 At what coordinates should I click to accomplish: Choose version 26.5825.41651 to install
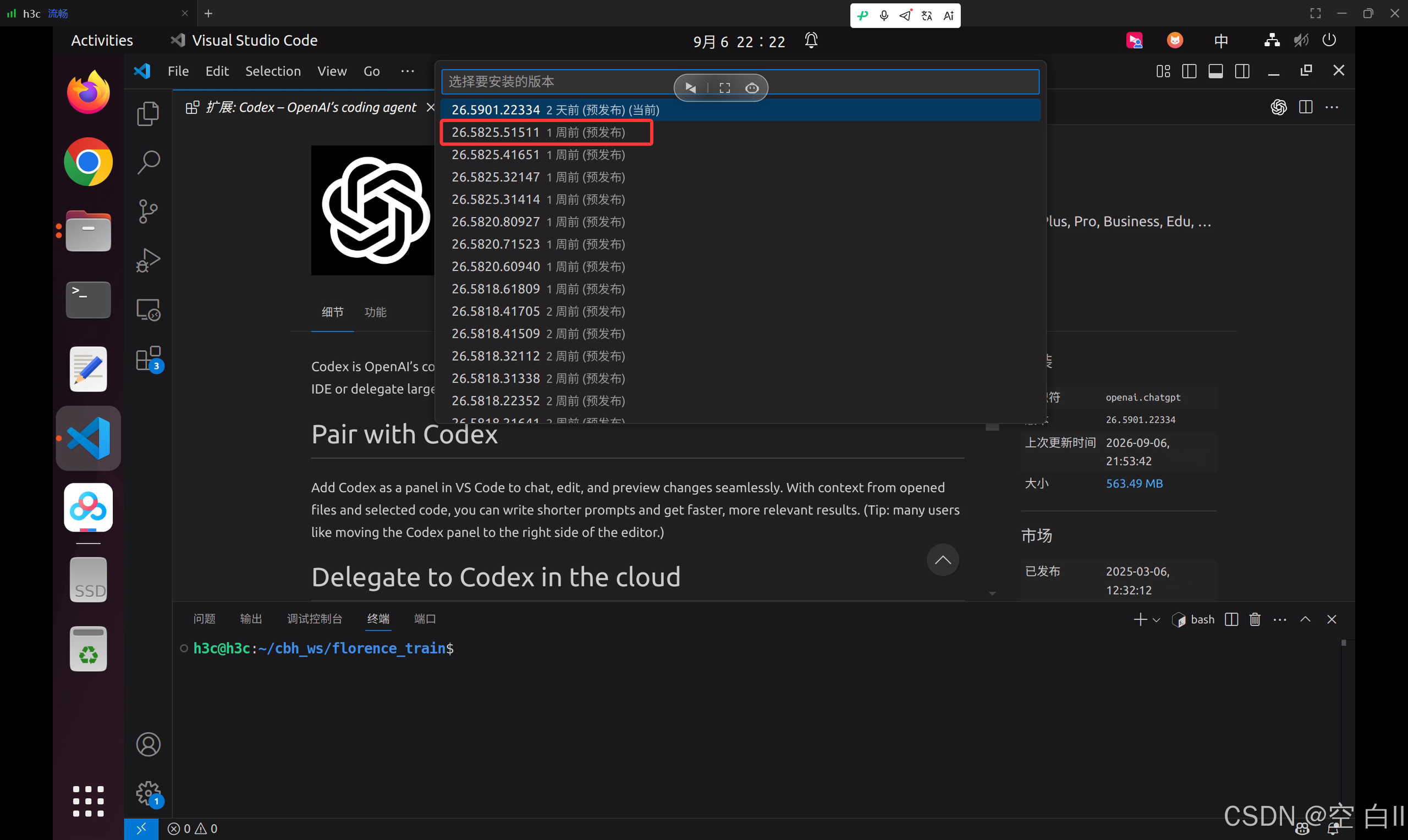tap(740, 154)
